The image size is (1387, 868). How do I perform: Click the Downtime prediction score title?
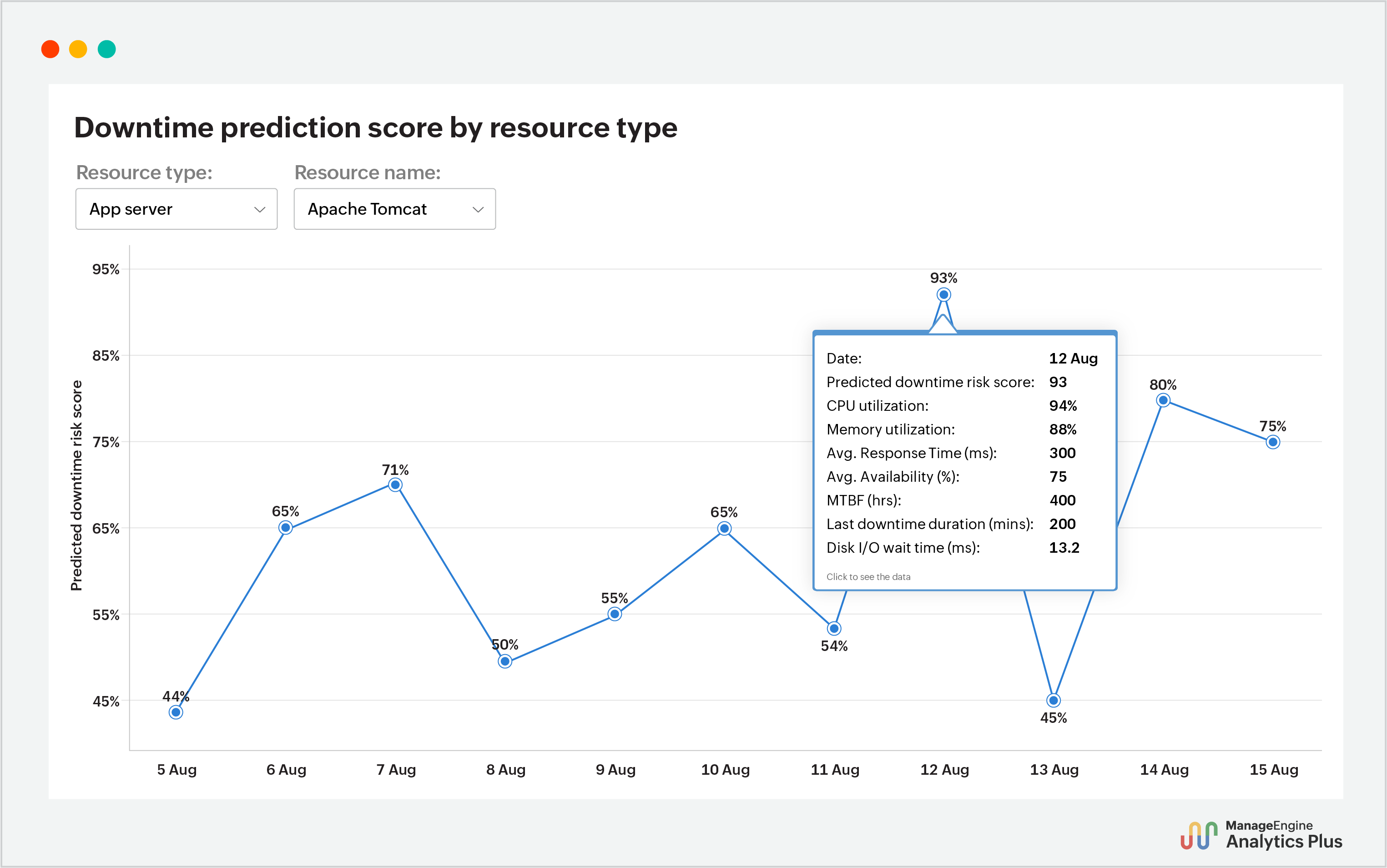point(376,127)
